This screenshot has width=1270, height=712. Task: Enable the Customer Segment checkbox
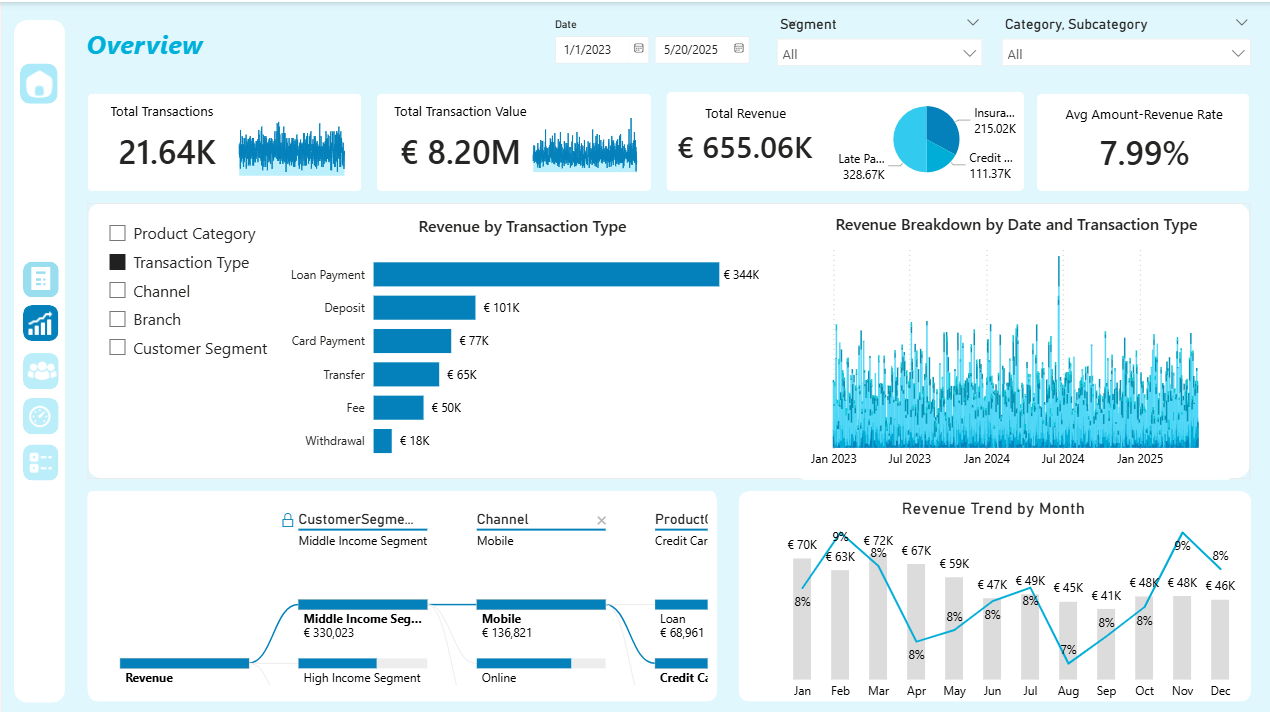(117, 348)
